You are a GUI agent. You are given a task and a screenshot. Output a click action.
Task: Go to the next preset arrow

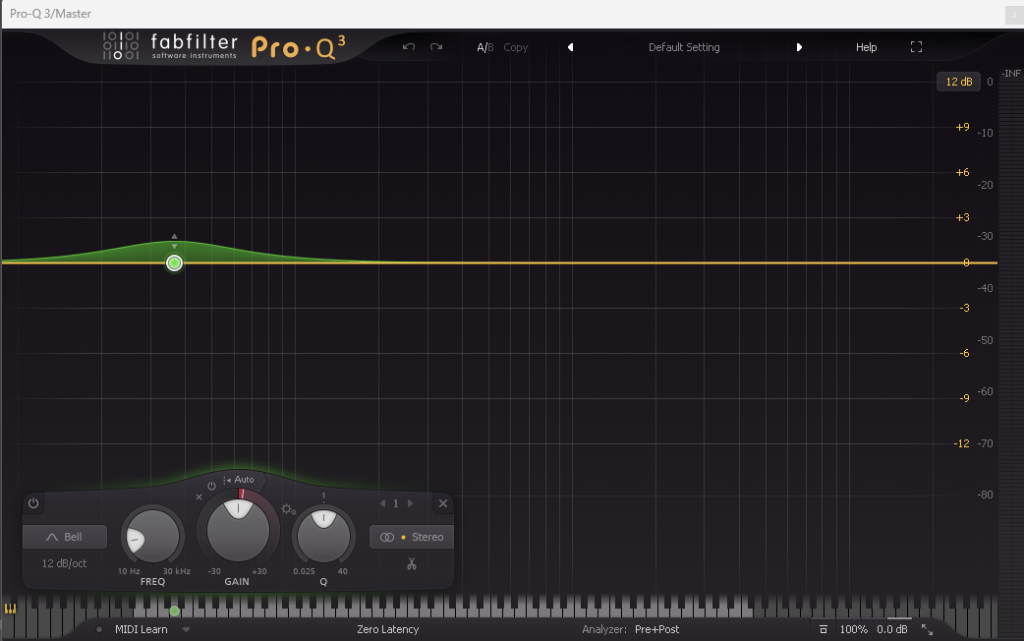point(799,47)
